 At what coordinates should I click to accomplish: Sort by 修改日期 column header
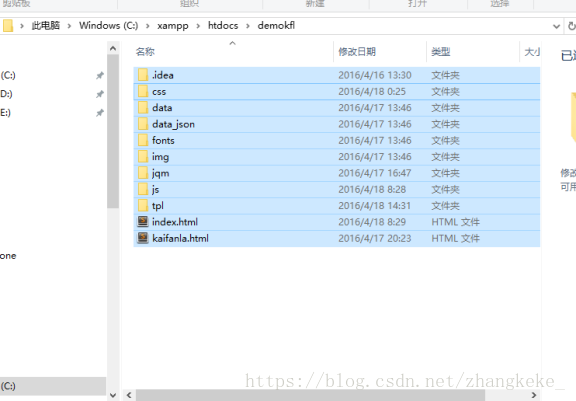click(x=357, y=52)
